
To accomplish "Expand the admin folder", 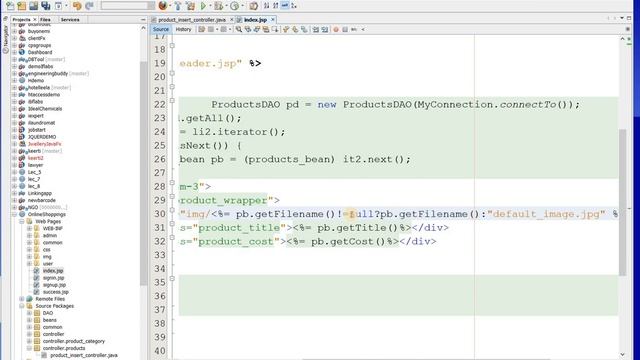I will pyautogui.click(x=29, y=236).
